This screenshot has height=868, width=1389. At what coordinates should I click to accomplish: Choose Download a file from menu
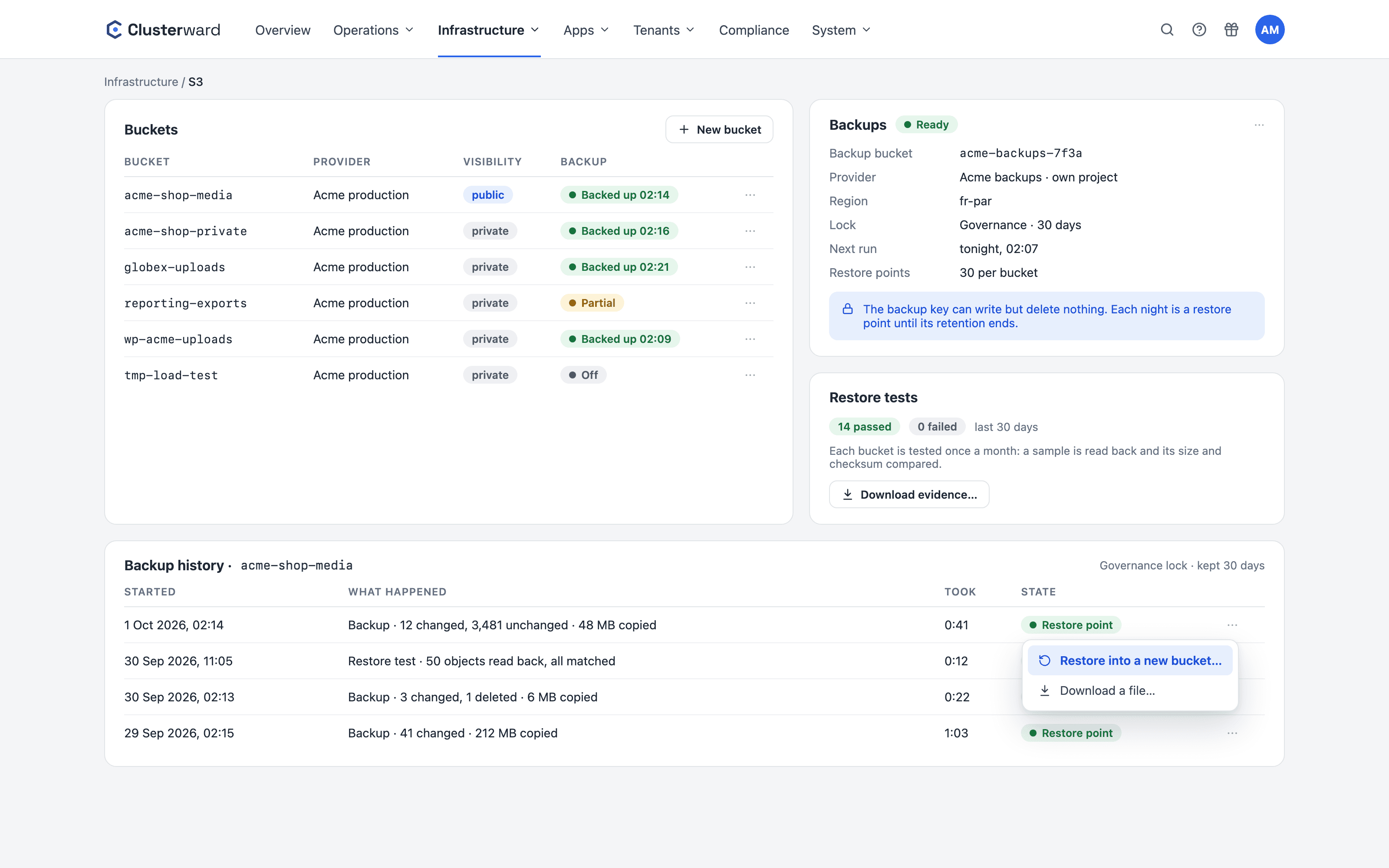coord(1129,690)
